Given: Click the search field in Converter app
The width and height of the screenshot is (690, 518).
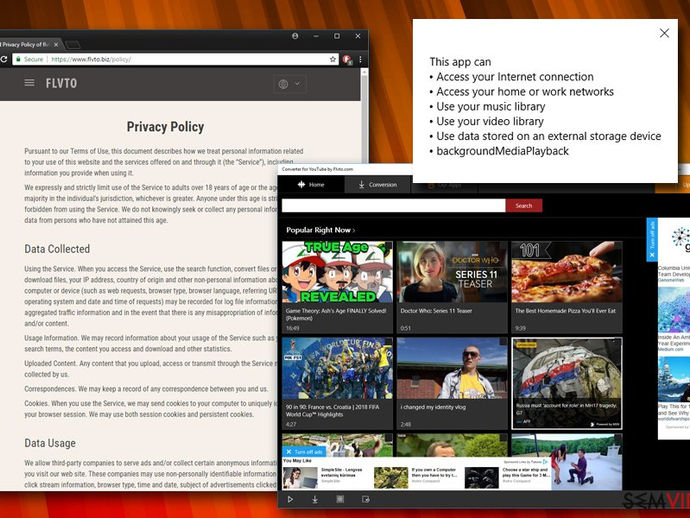Looking at the screenshot, I should [393, 206].
